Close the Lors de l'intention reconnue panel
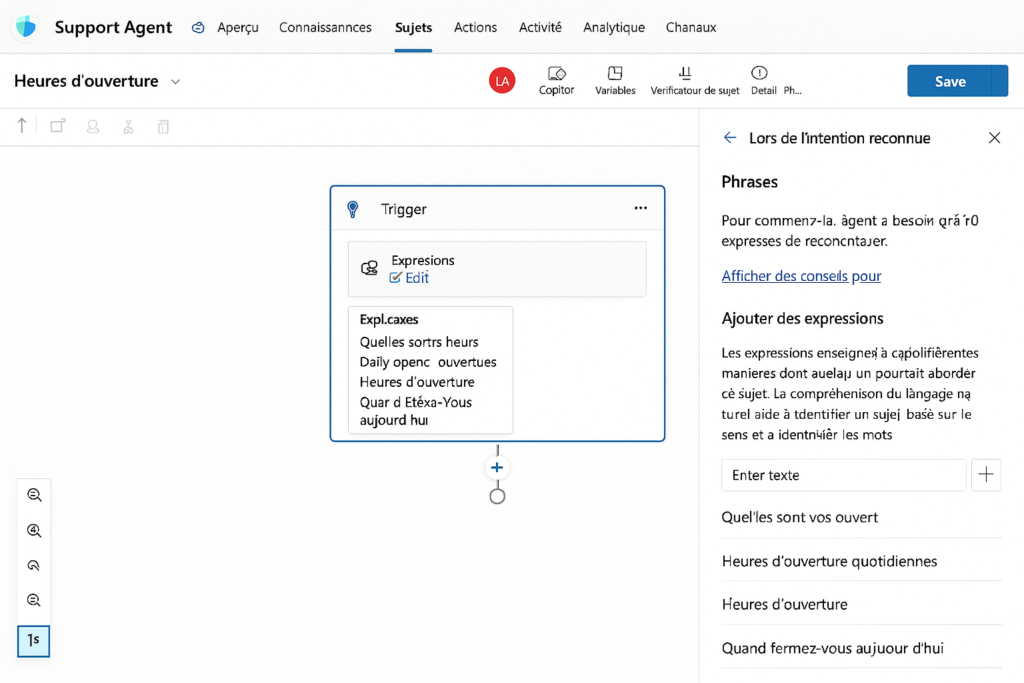This screenshot has width=1024, height=683. click(x=994, y=138)
